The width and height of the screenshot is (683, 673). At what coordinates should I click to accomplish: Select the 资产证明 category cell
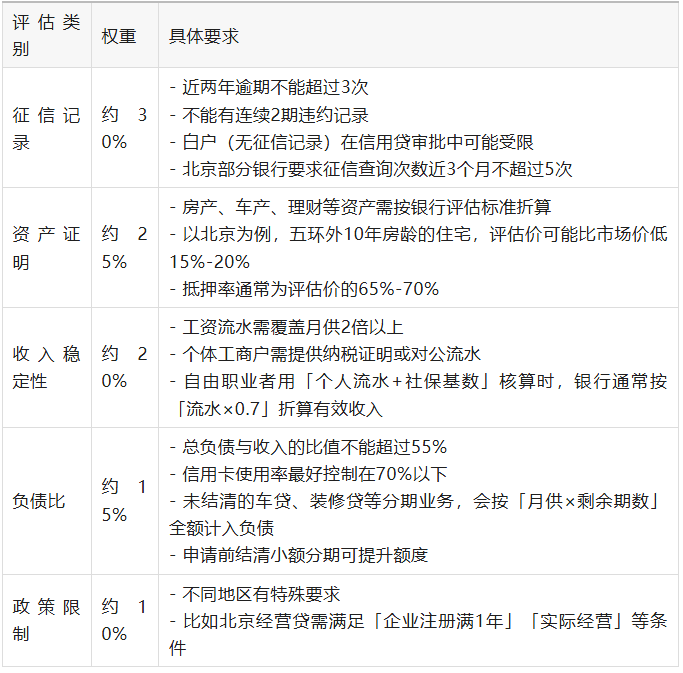46,248
